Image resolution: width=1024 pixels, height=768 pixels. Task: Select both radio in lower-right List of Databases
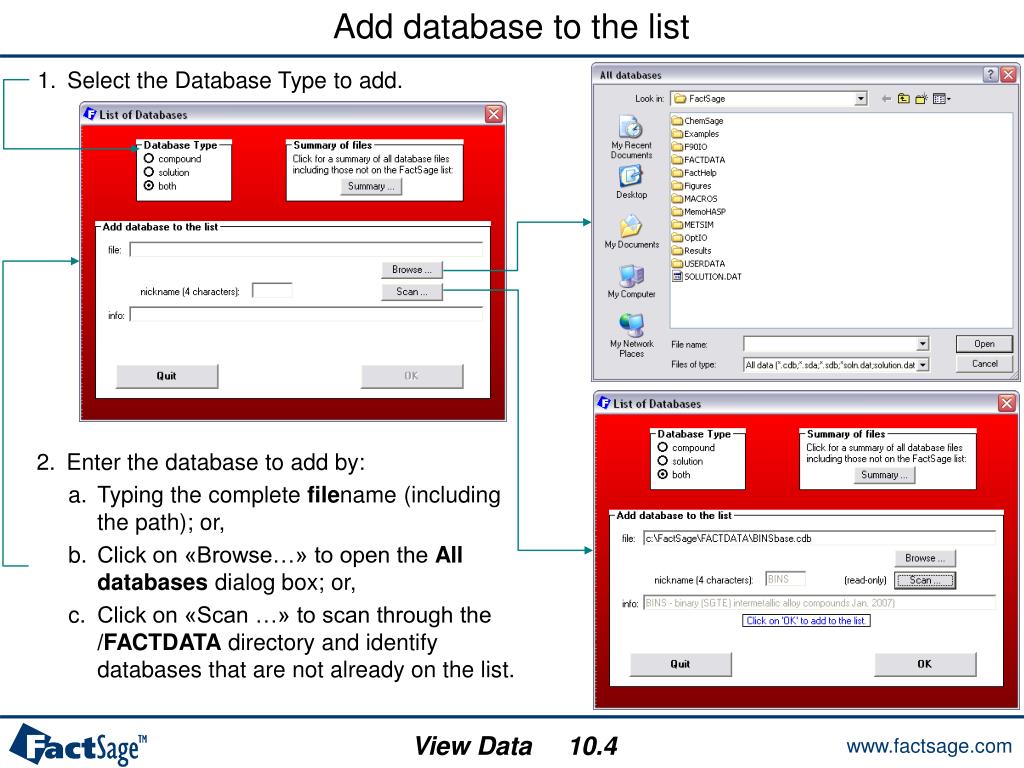point(663,475)
